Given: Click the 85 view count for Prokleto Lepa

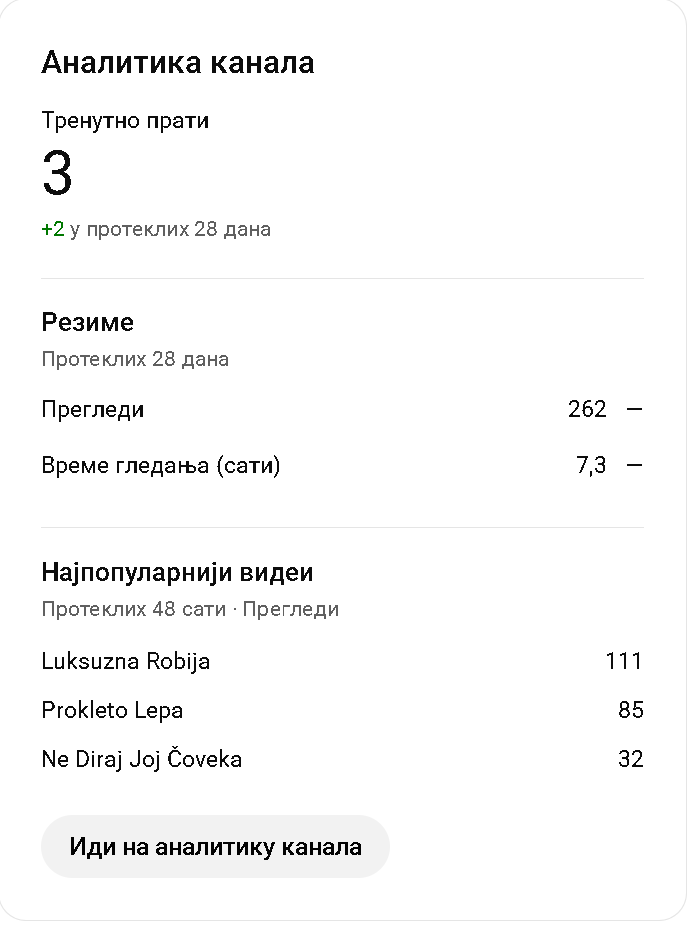Looking at the screenshot, I should point(631,710).
